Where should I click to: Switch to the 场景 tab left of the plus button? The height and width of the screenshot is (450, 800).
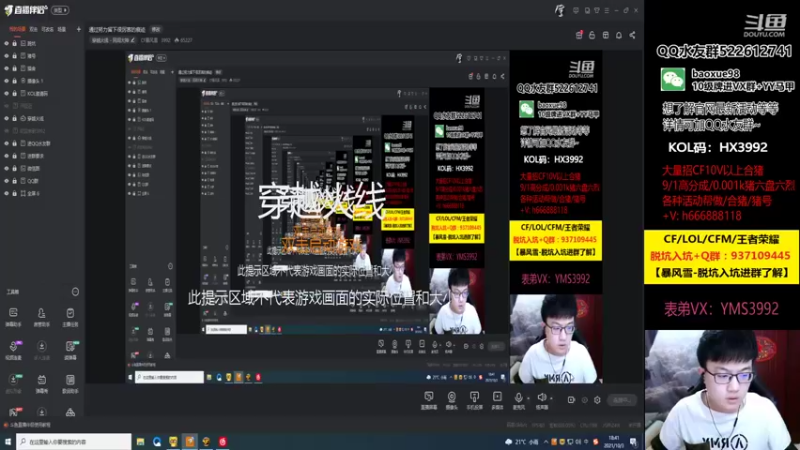coord(62,30)
